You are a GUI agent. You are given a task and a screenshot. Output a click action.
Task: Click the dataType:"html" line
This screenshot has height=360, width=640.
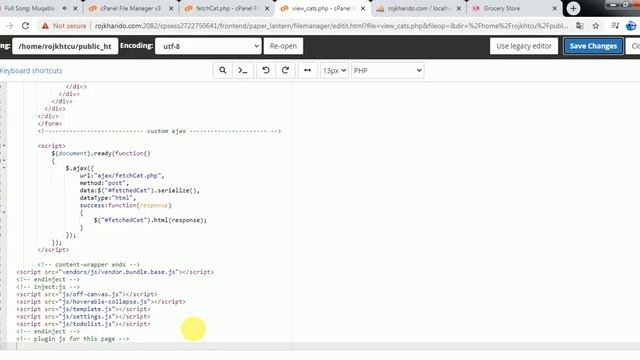108,198
